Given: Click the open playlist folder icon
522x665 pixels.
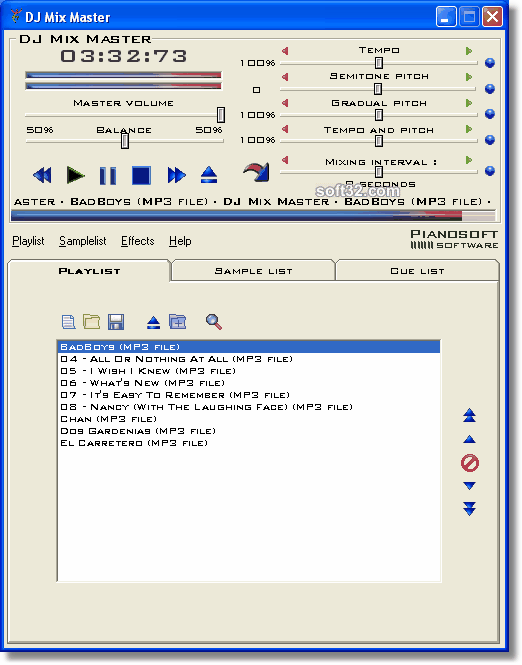Looking at the screenshot, I should (x=92, y=322).
